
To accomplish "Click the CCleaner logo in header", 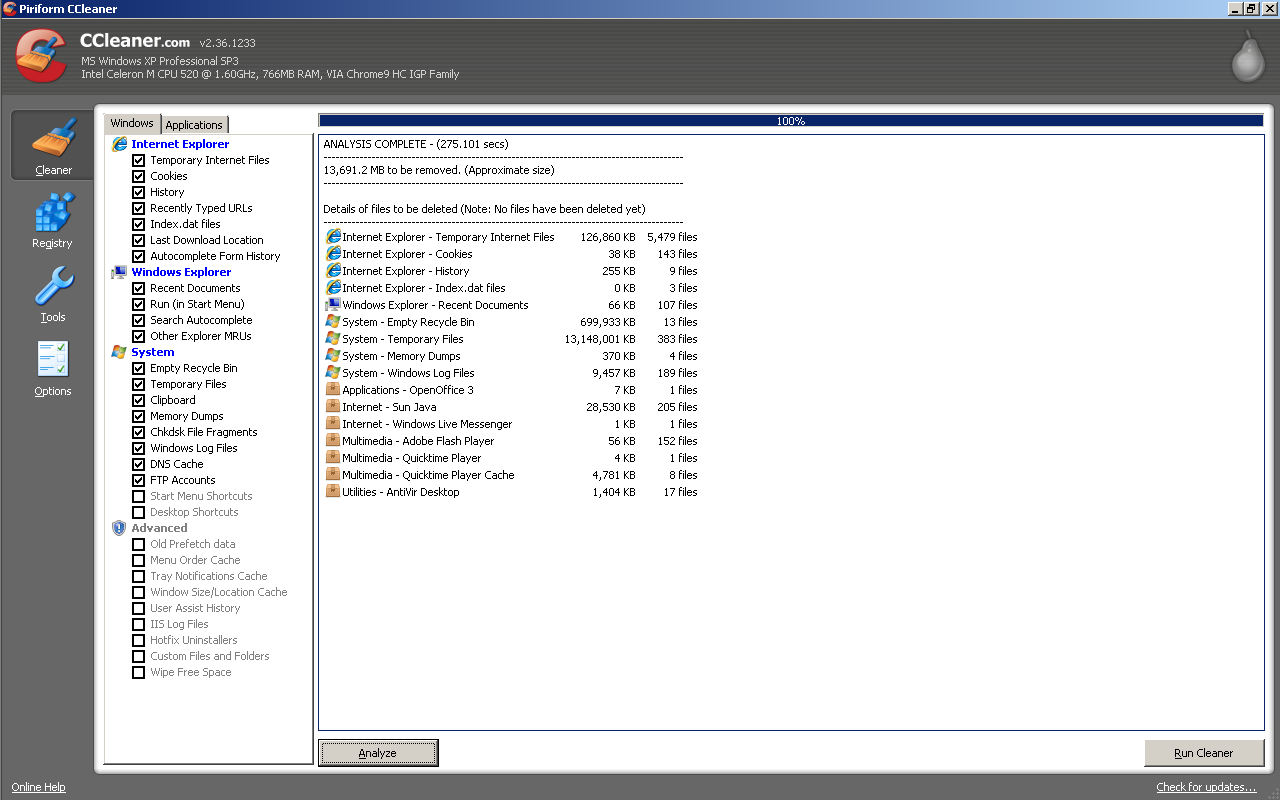I will coord(42,56).
